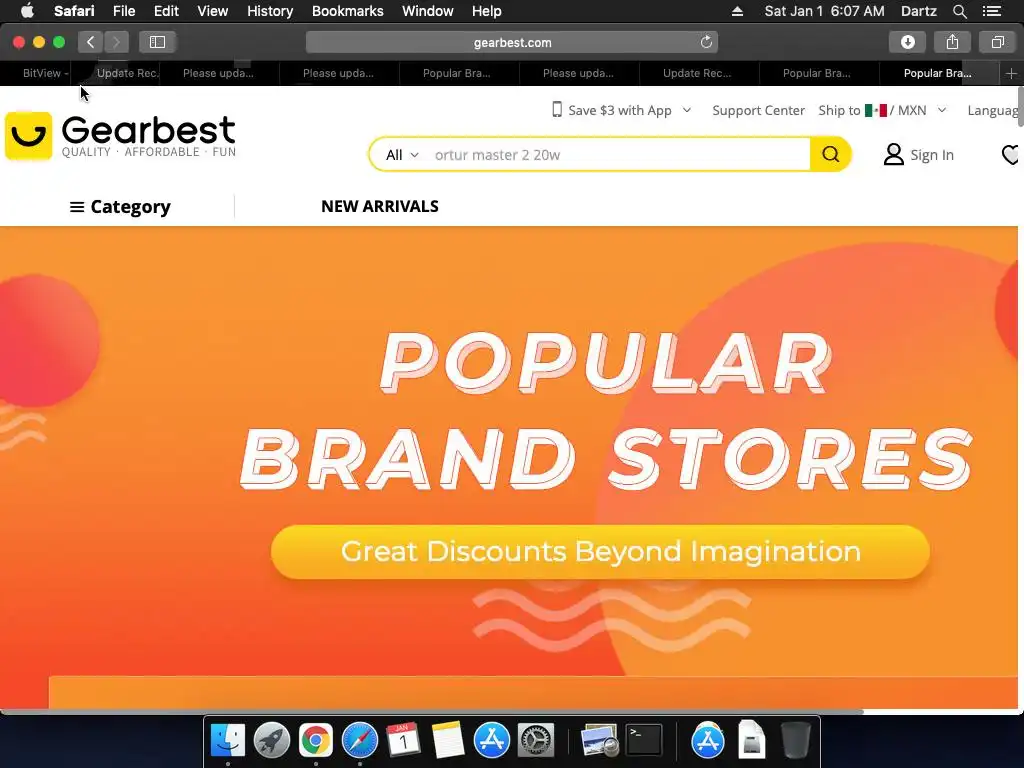
Task: Open Notes app in the Dock
Action: (448, 740)
